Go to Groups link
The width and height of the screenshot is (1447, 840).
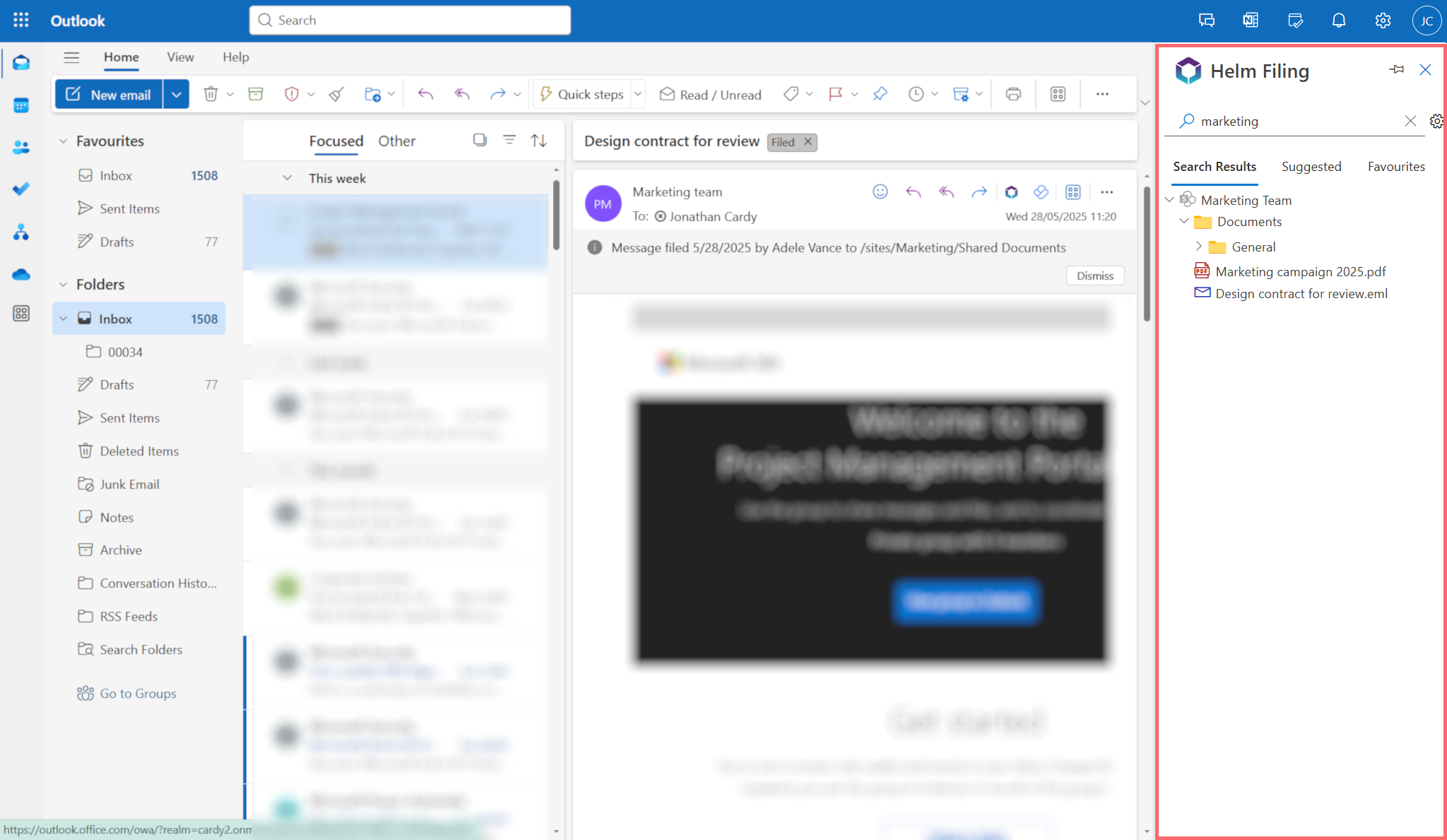pyautogui.click(x=138, y=694)
